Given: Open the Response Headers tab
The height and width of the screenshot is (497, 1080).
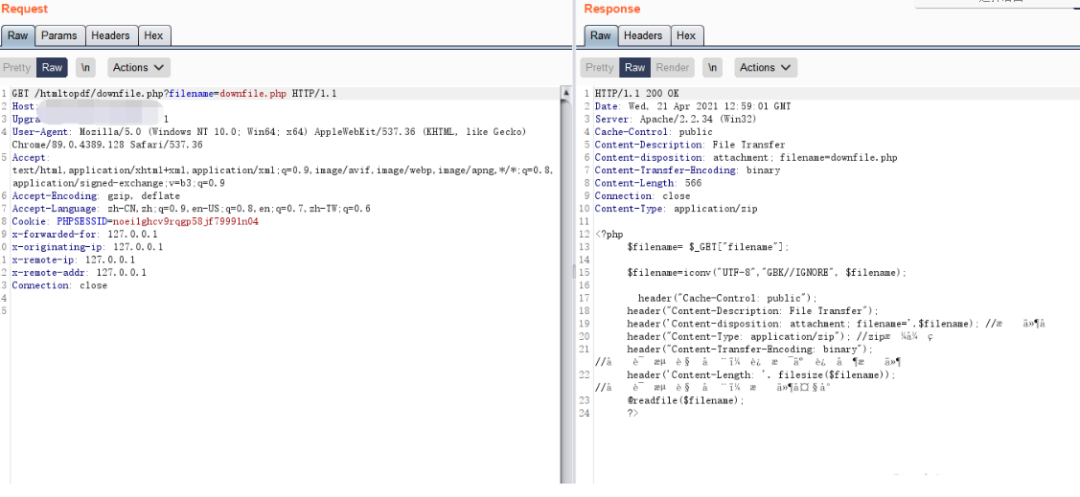Looking at the screenshot, I should [x=642, y=35].
